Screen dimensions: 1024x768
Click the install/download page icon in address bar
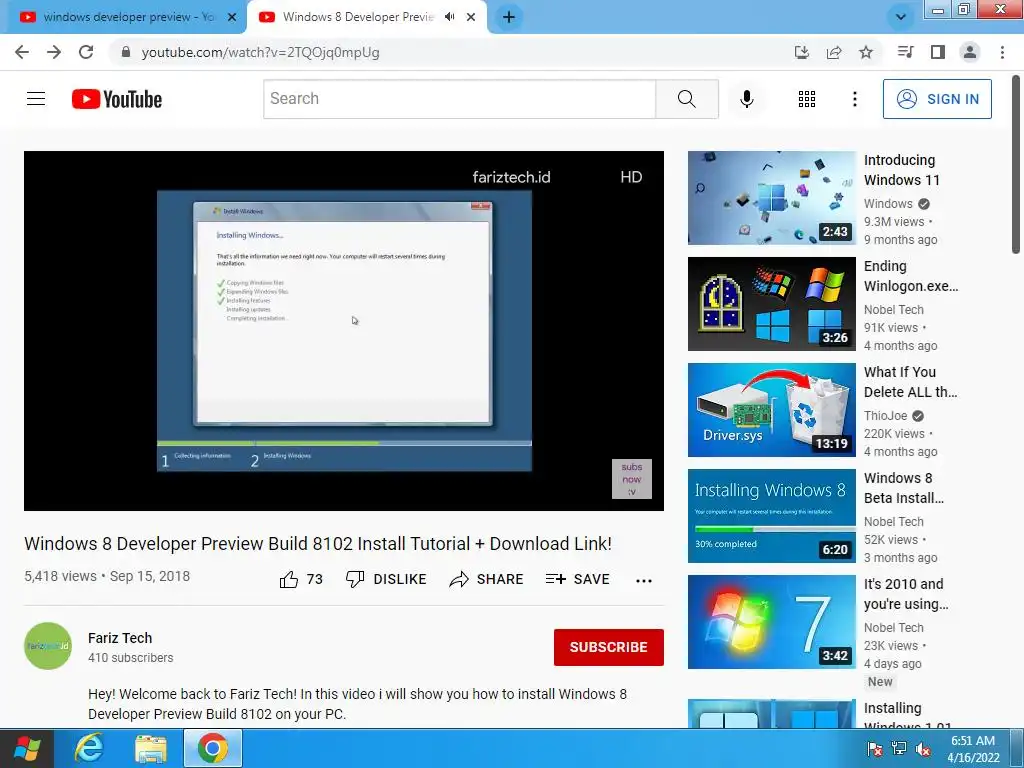(x=801, y=52)
